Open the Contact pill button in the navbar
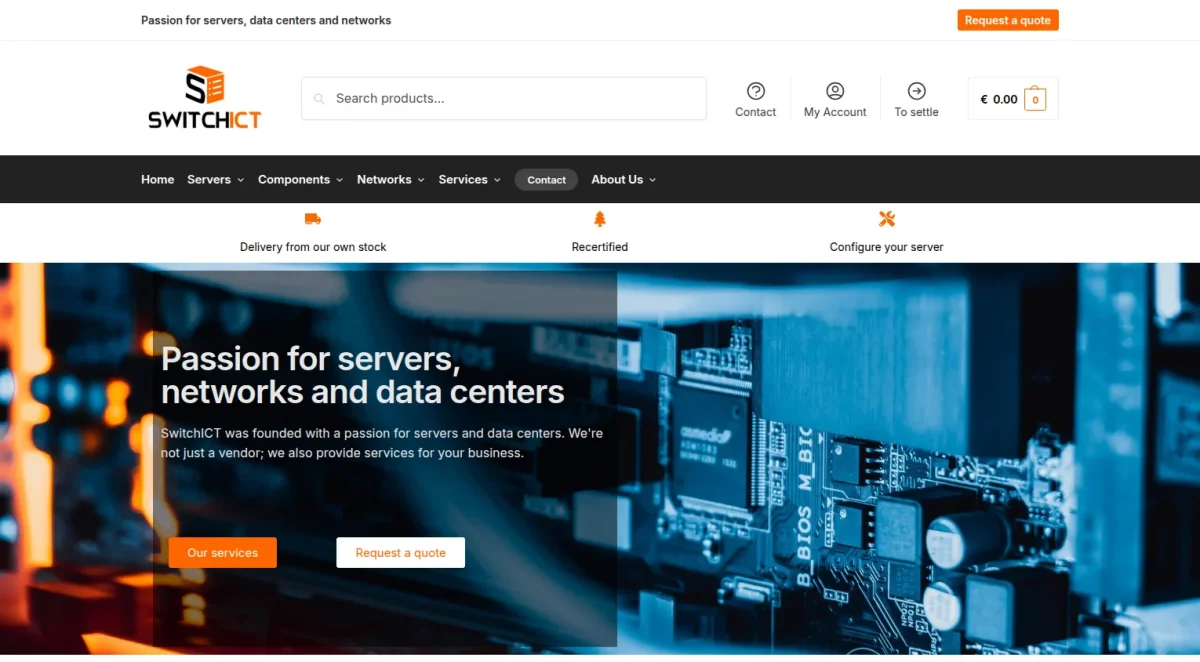 (x=545, y=179)
